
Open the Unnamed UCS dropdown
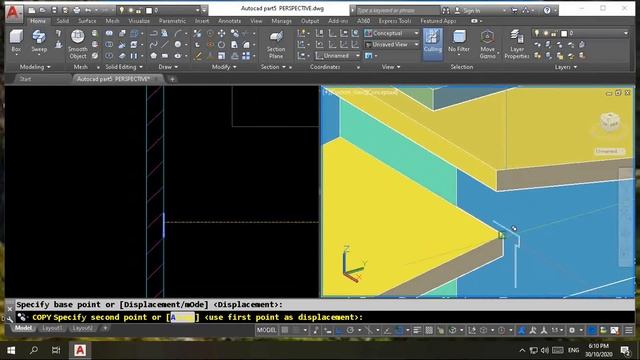(338, 56)
